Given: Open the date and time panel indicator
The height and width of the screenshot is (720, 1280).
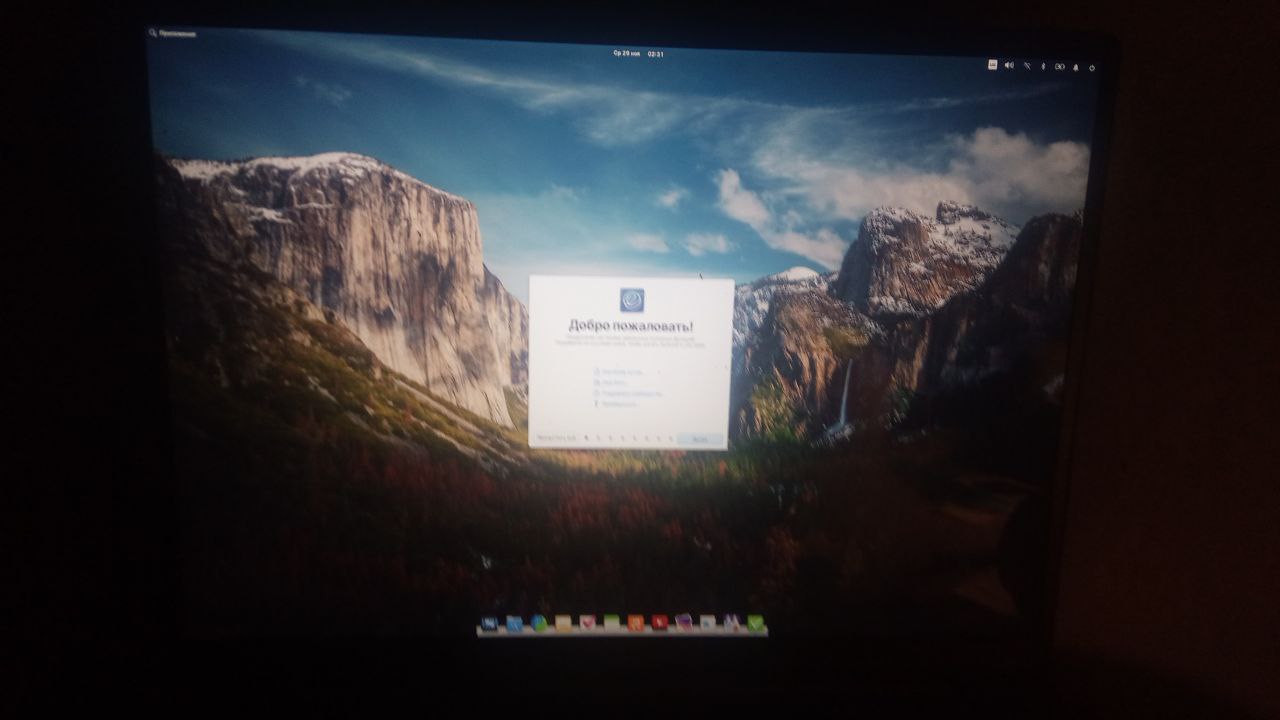Looking at the screenshot, I should [x=639, y=53].
